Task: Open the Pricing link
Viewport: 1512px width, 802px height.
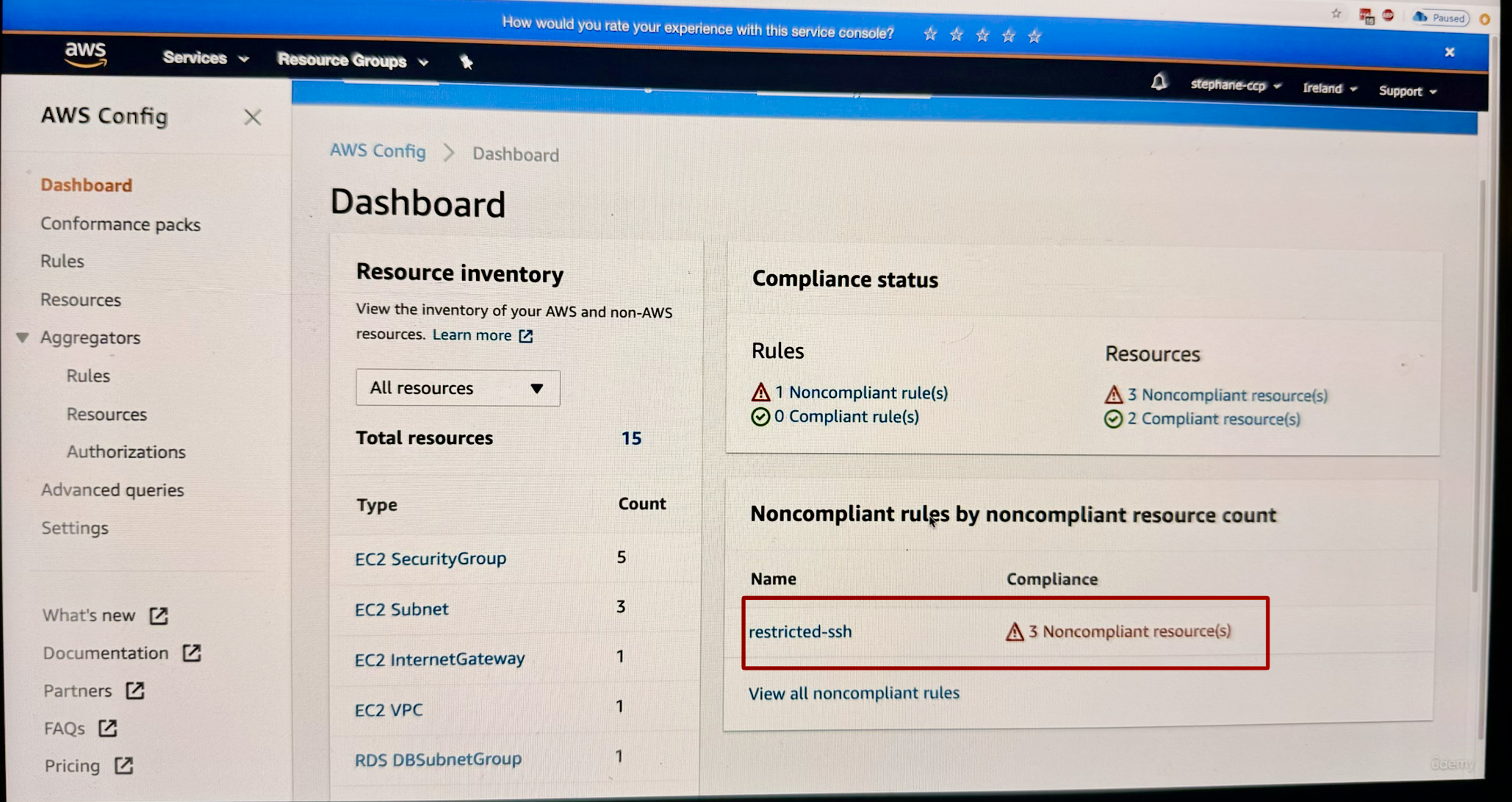Action: click(73, 766)
